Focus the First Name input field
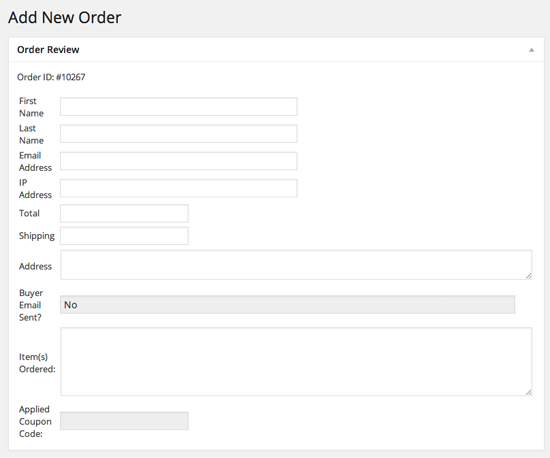 pyautogui.click(x=179, y=107)
